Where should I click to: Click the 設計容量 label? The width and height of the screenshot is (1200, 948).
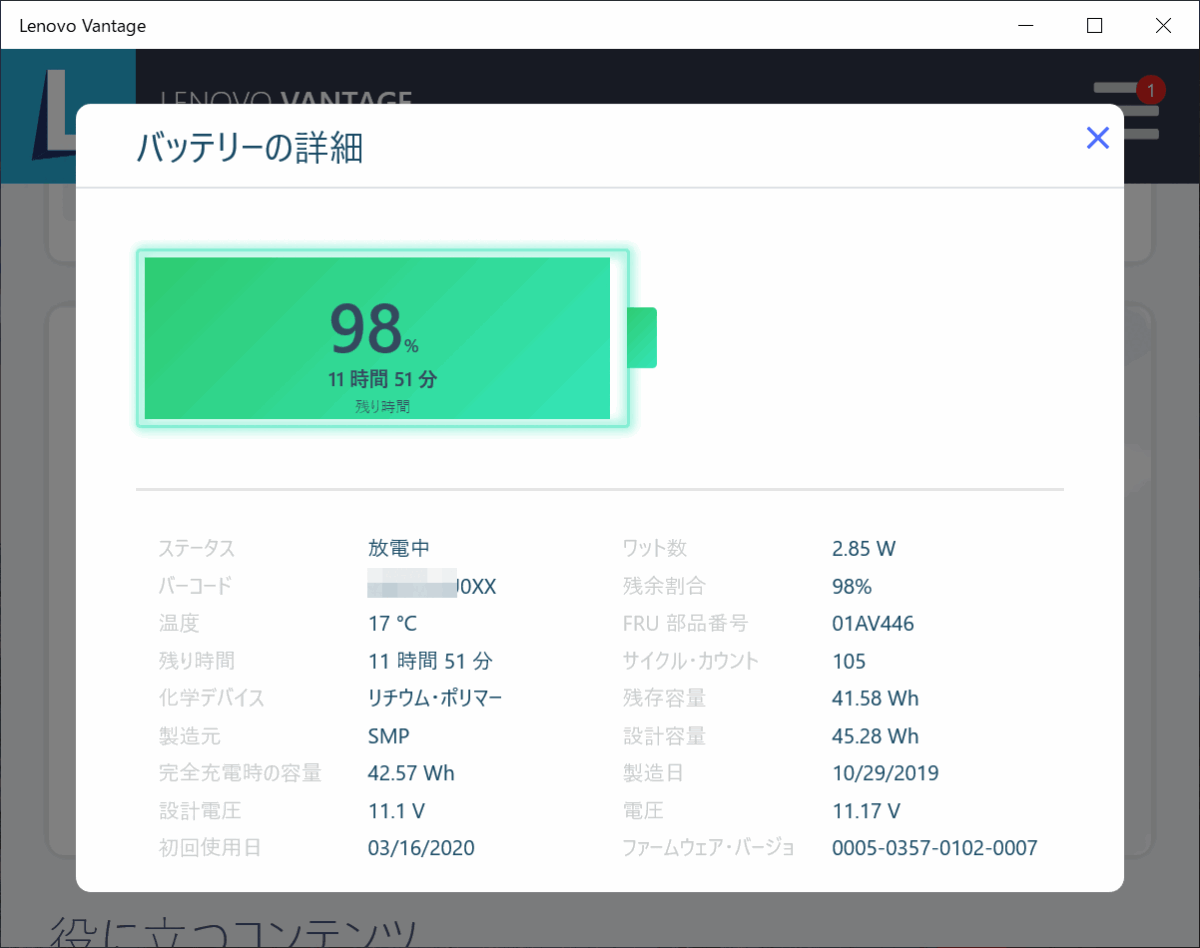664,736
